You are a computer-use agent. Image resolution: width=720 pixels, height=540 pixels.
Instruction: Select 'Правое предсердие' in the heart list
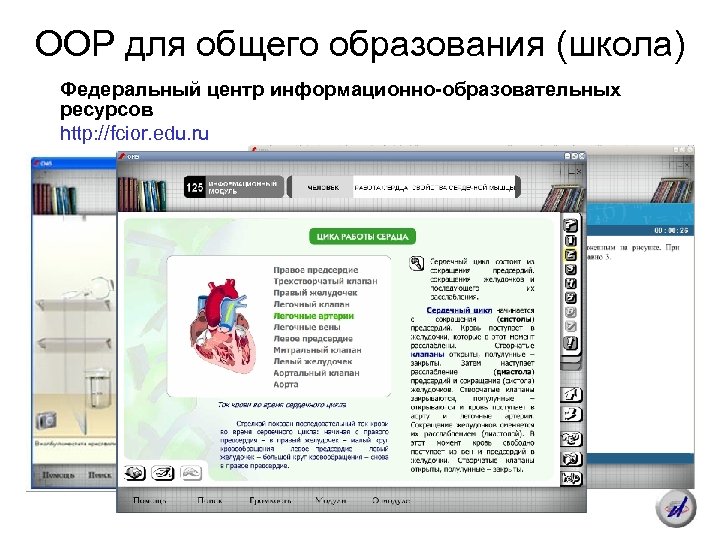(x=315, y=270)
